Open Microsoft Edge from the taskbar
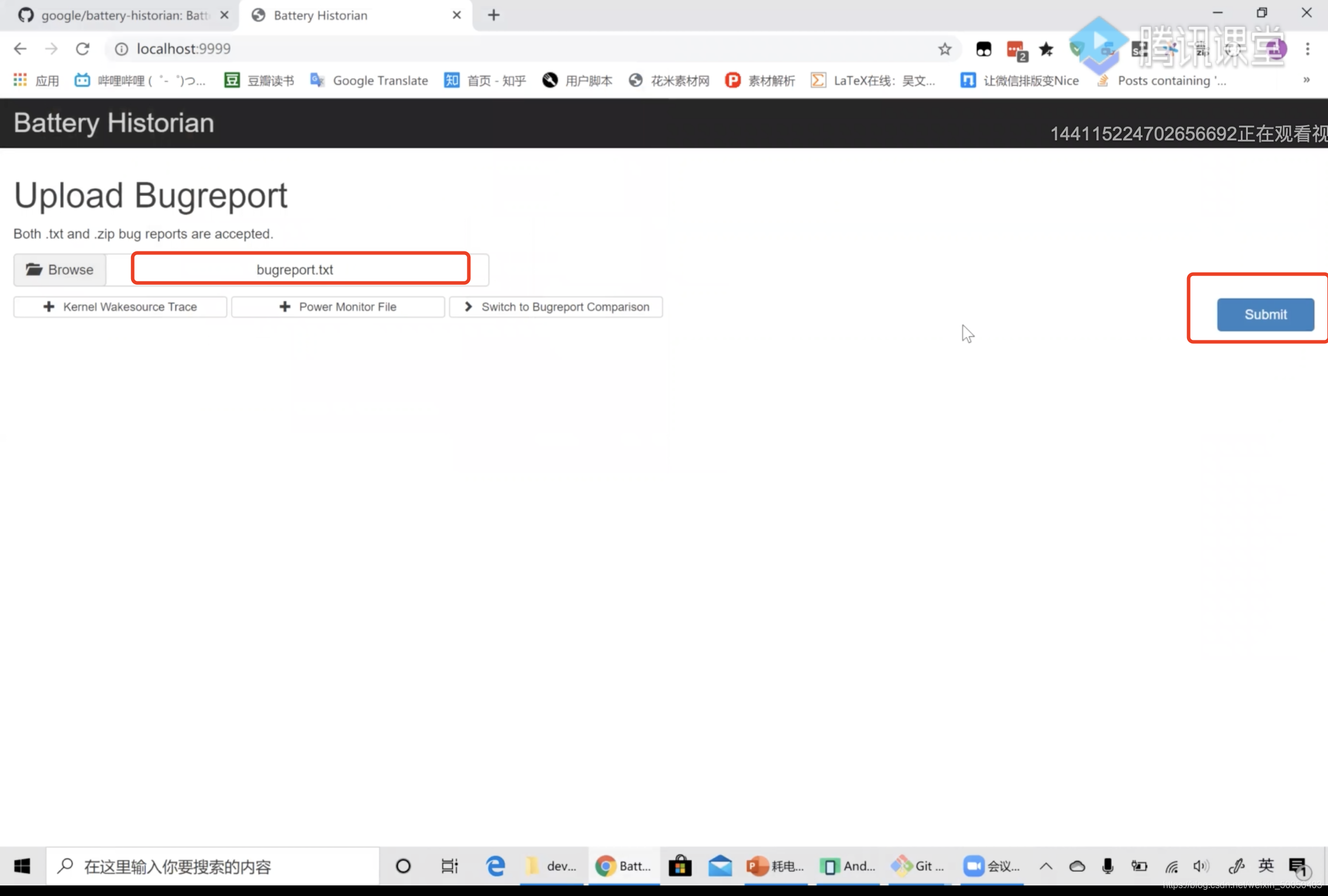The width and height of the screenshot is (1328, 896). tap(496, 866)
